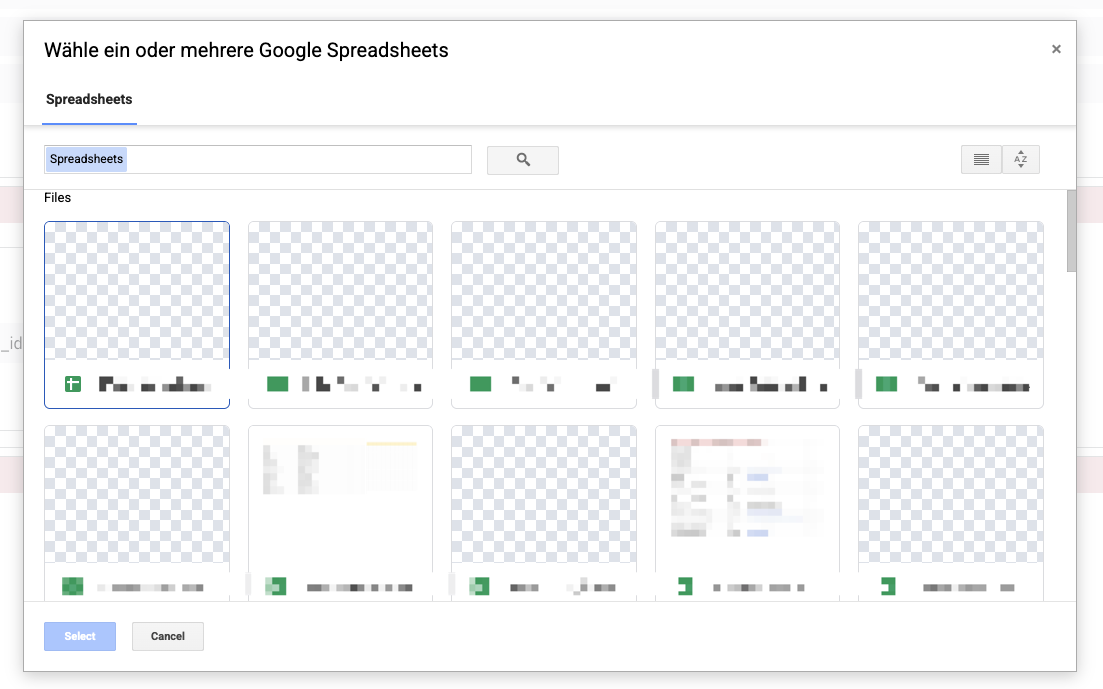Choose the blue-outlined selected file thumbnail

coord(137,291)
